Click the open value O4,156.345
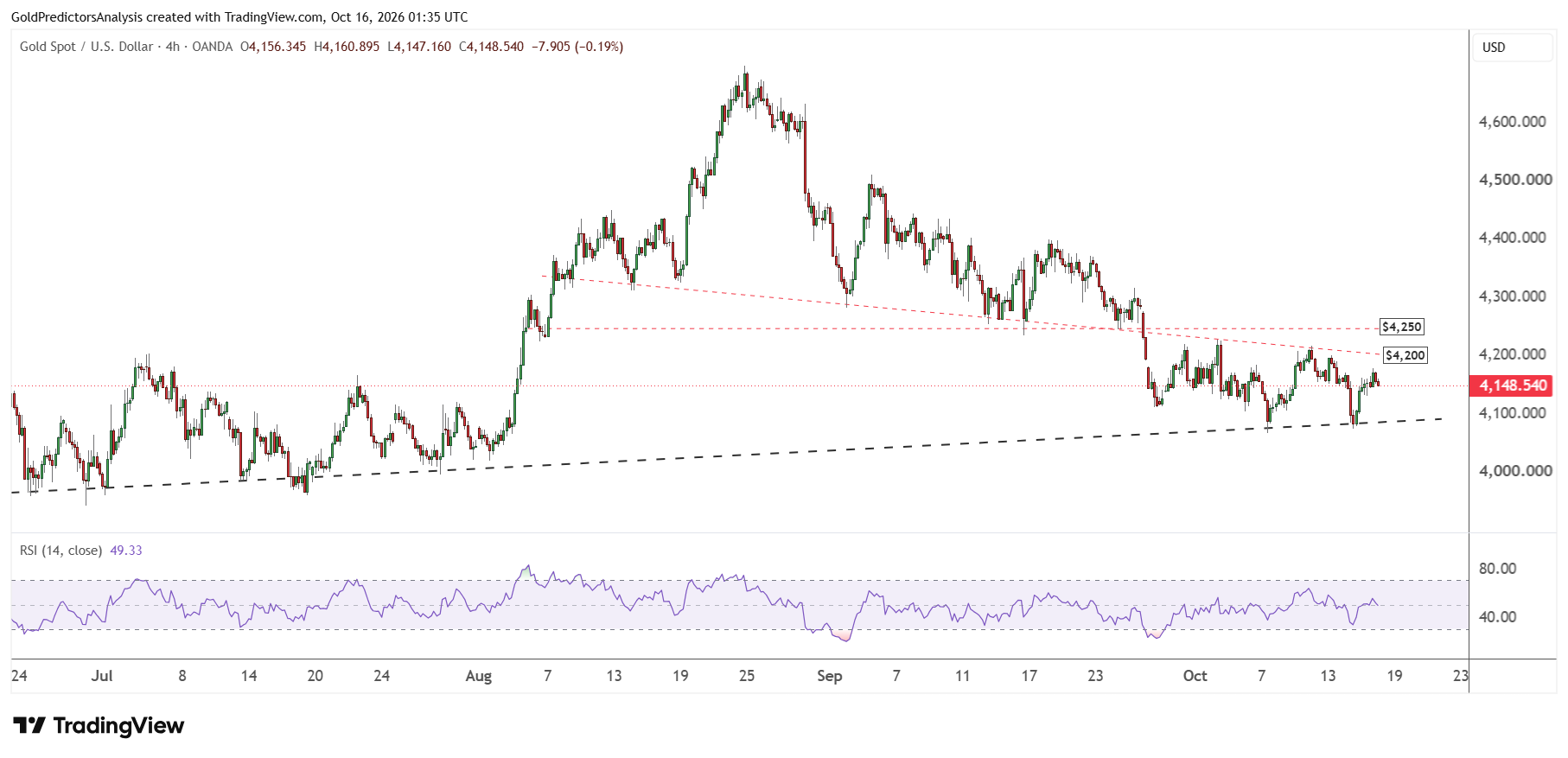Image resolution: width=1568 pixels, height=758 pixels. (273, 47)
